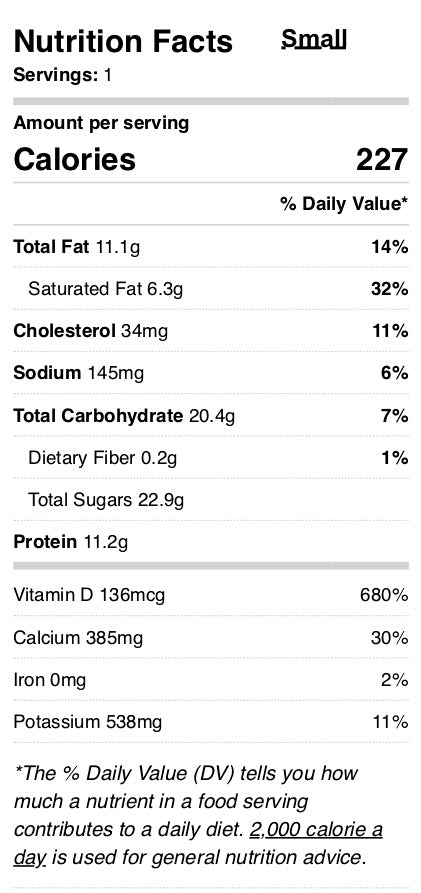Click the underlined Small serving size link
421x893 pixels.
pos(314,39)
